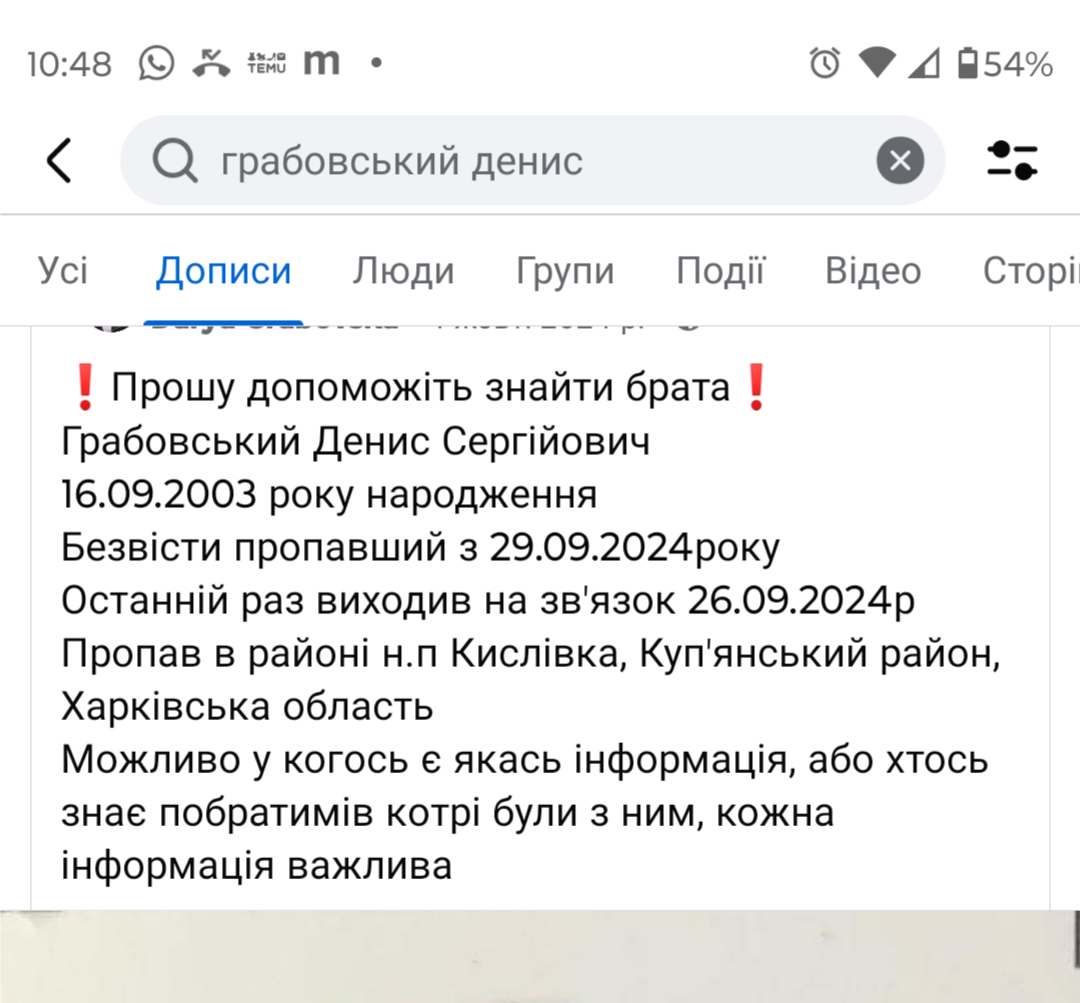The image size is (1080, 1003).
Task: Tap the WhatsApp notification icon
Action: pos(156,63)
